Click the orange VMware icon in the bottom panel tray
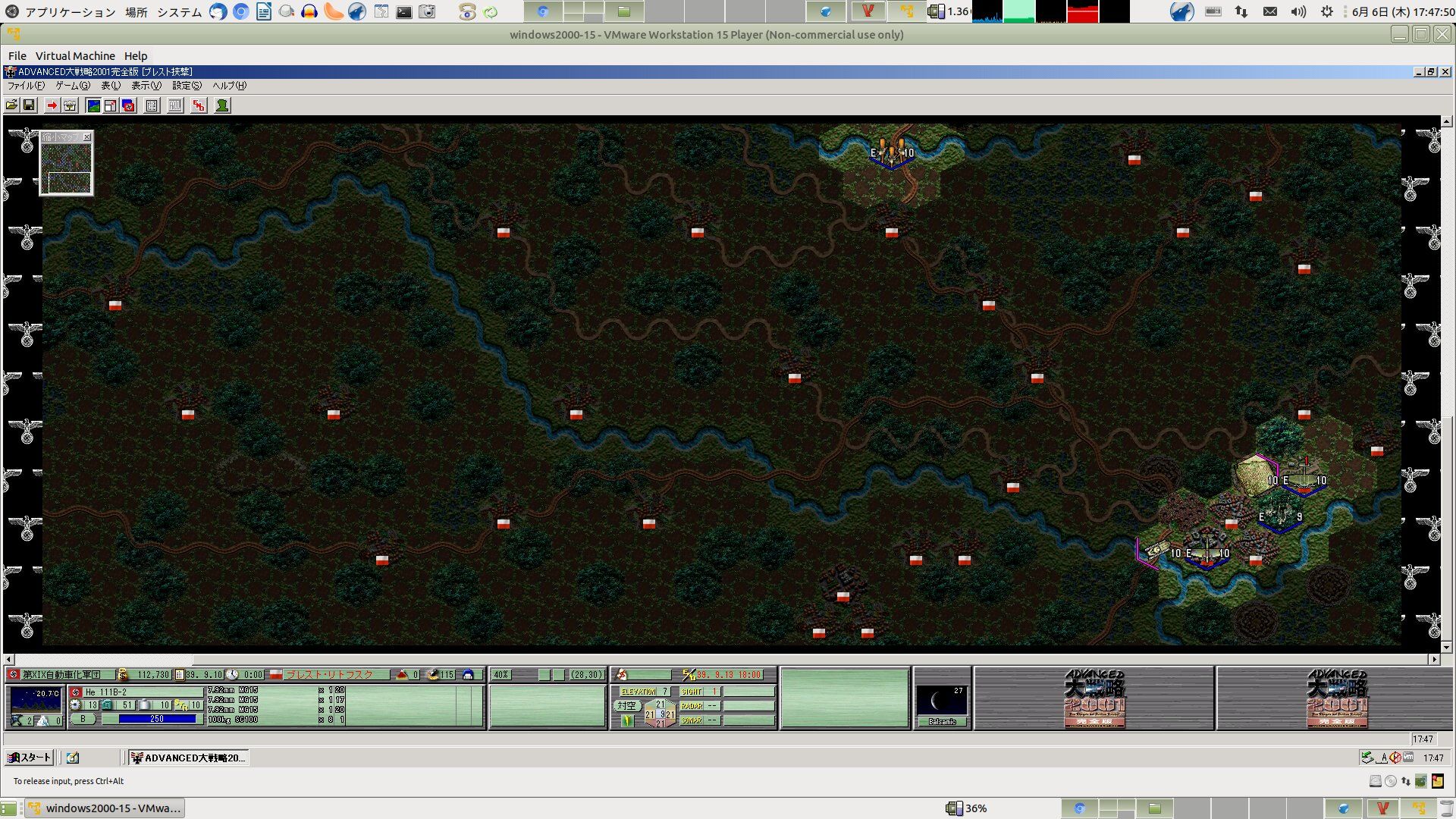This screenshot has height=819, width=1456. click(x=1418, y=808)
